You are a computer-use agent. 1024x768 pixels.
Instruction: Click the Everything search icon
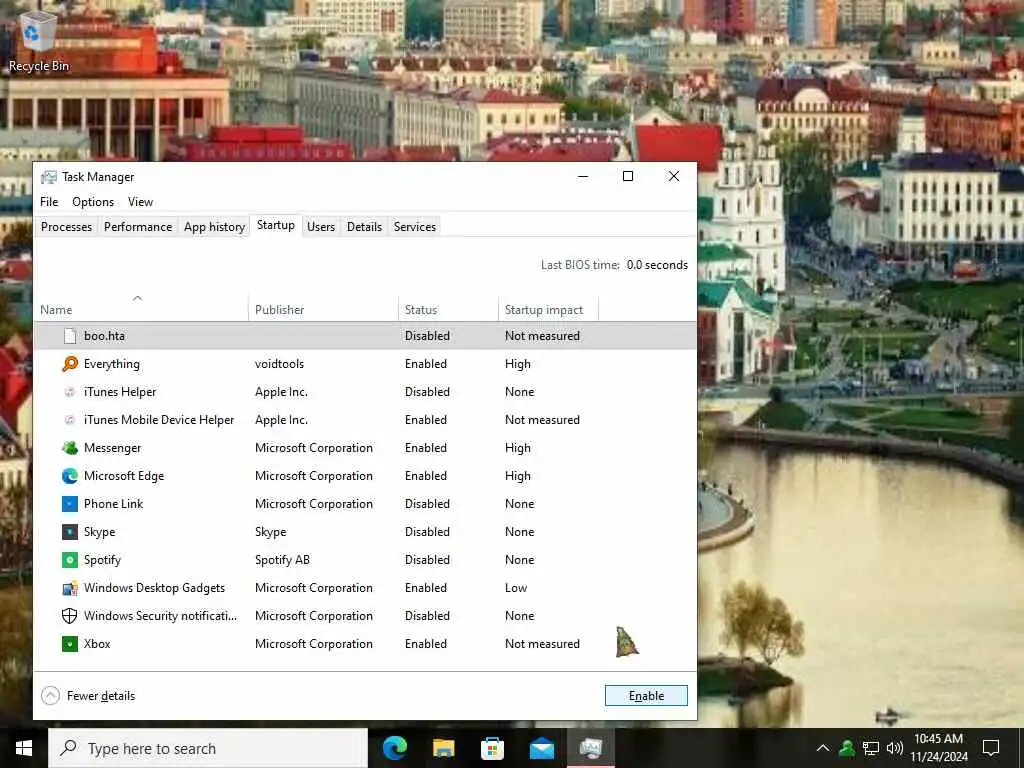click(70, 364)
